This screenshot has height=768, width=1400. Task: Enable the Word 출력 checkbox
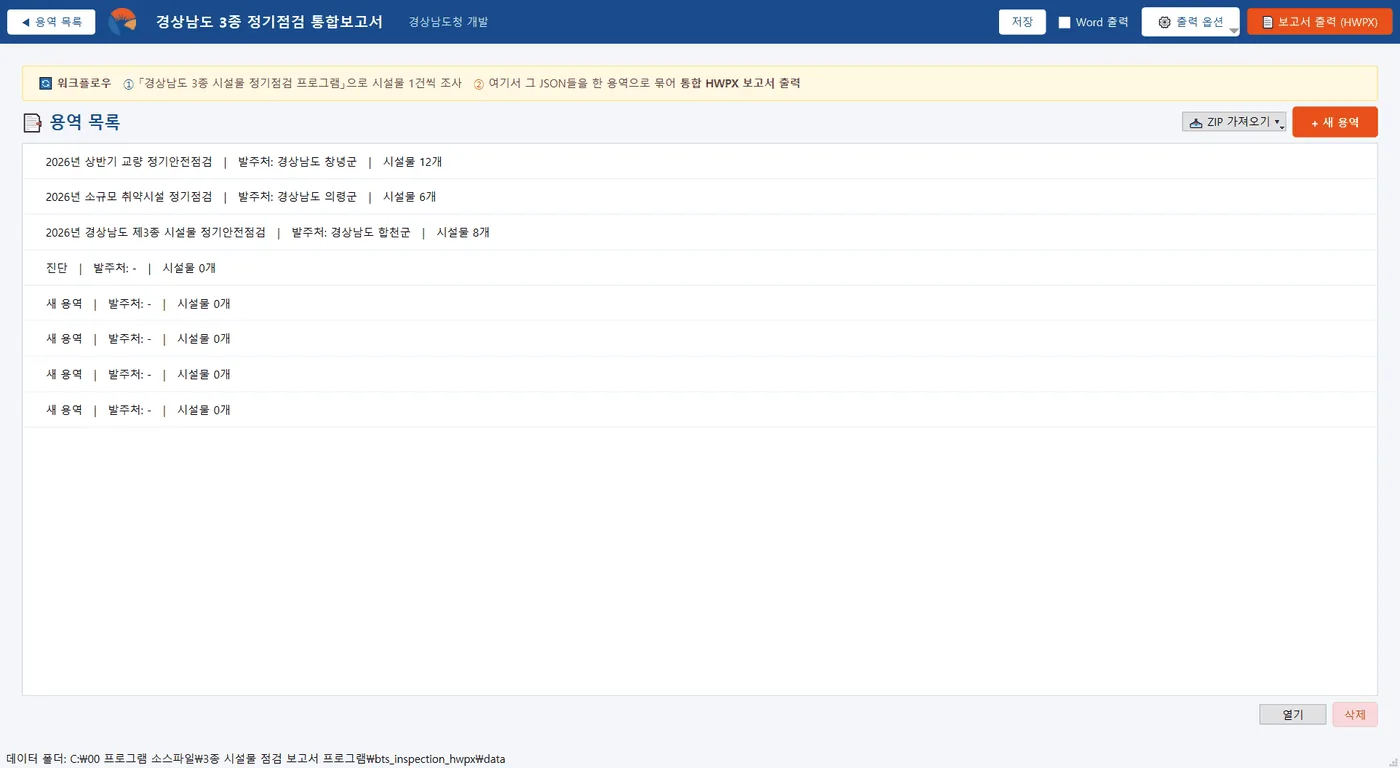click(x=1065, y=22)
